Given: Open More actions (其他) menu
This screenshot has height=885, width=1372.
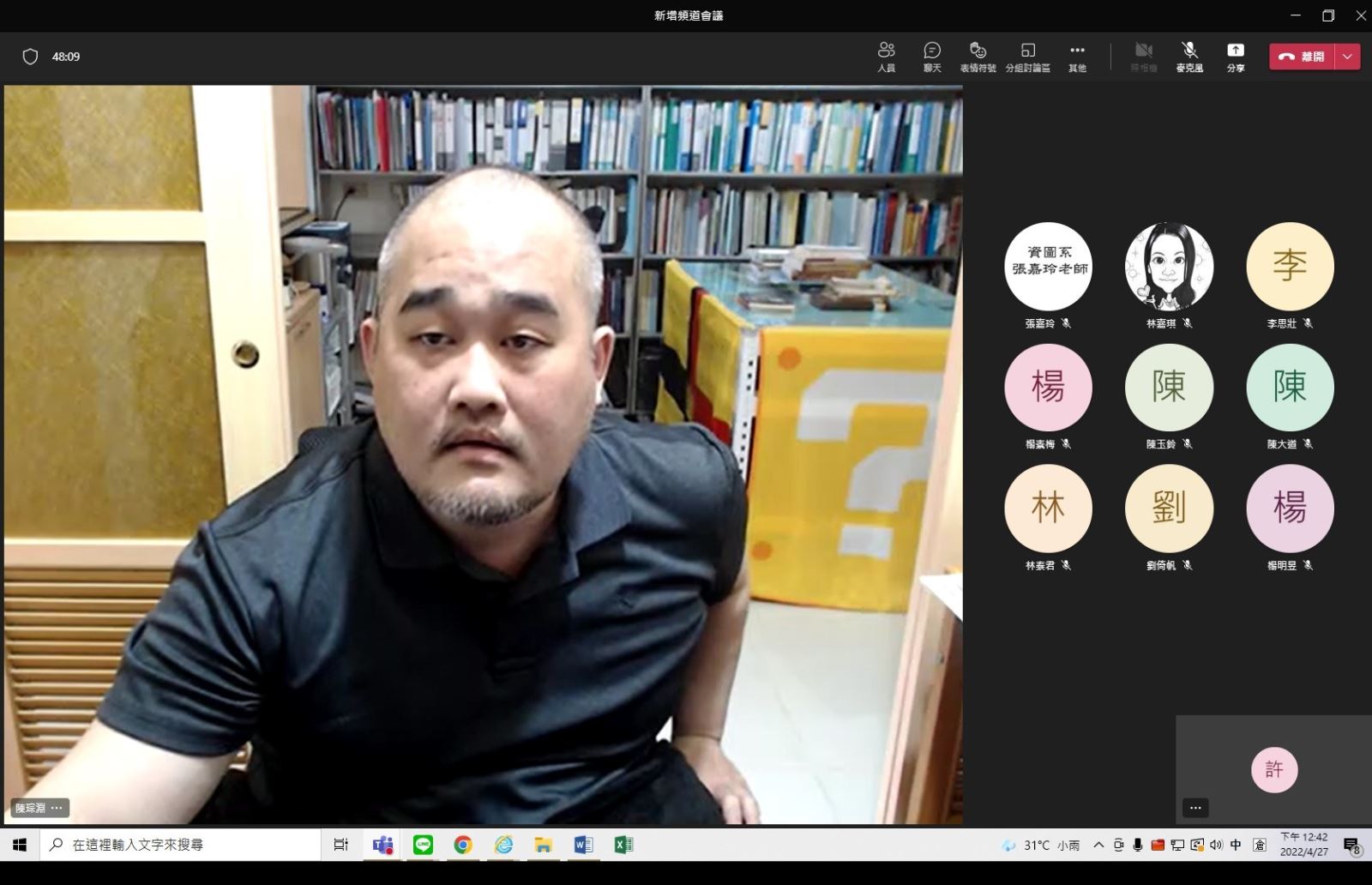Looking at the screenshot, I should pyautogui.click(x=1077, y=57).
